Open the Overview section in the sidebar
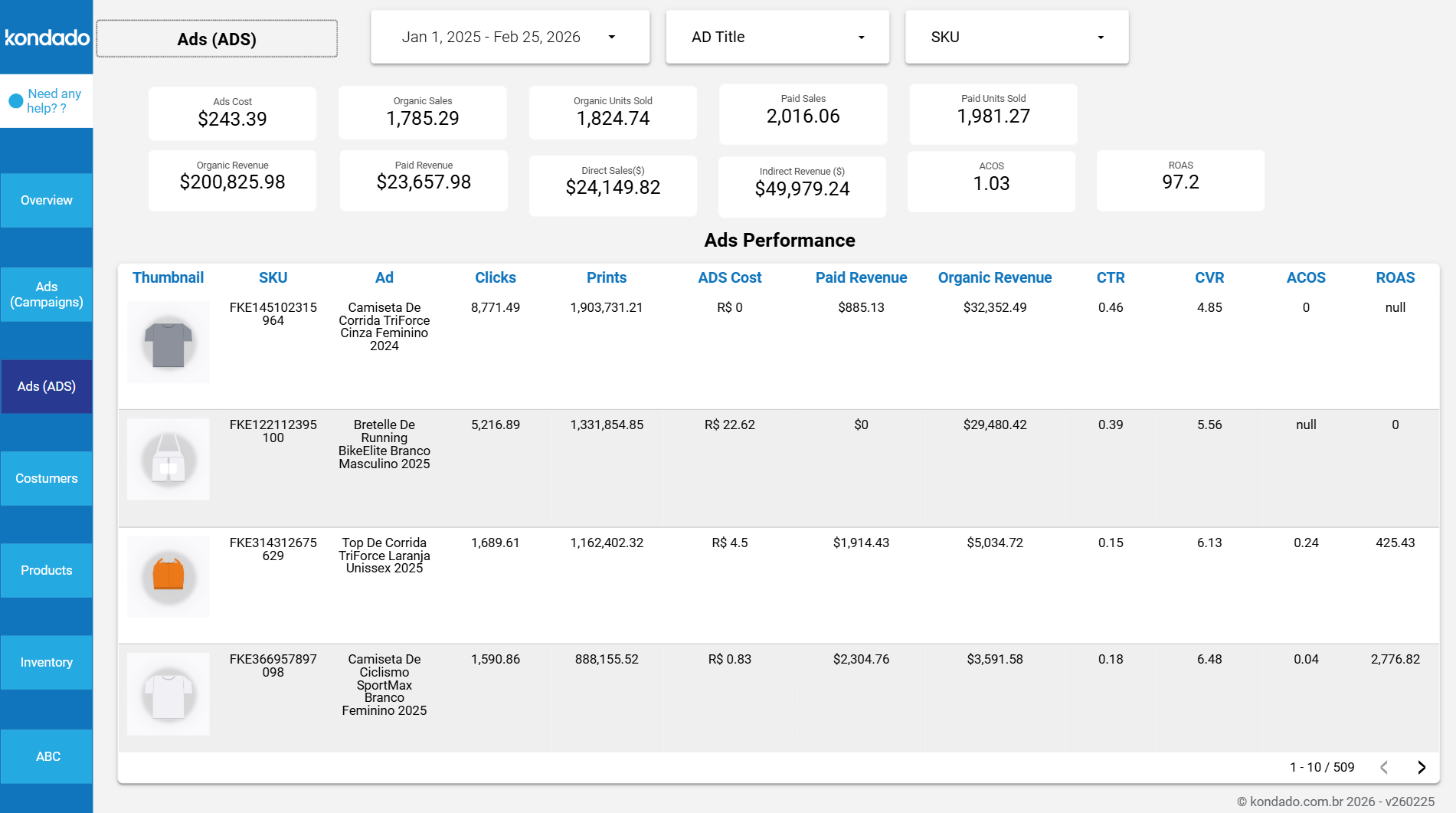 (46, 200)
